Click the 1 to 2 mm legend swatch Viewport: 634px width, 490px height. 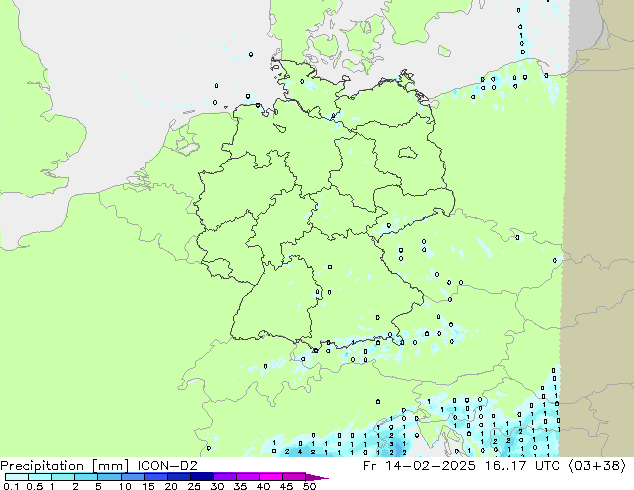point(63,477)
